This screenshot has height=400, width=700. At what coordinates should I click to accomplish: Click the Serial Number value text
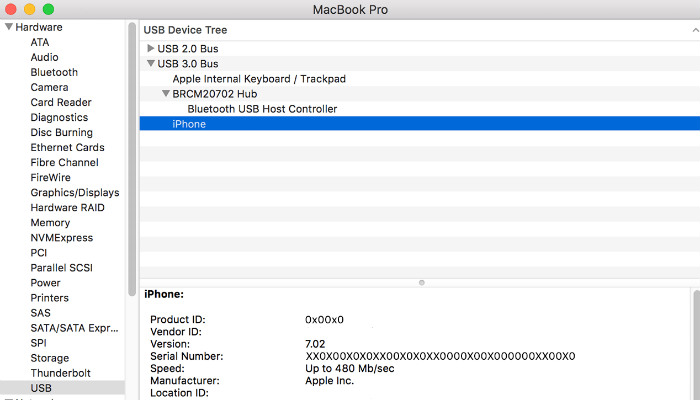click(x=440, y=356)
